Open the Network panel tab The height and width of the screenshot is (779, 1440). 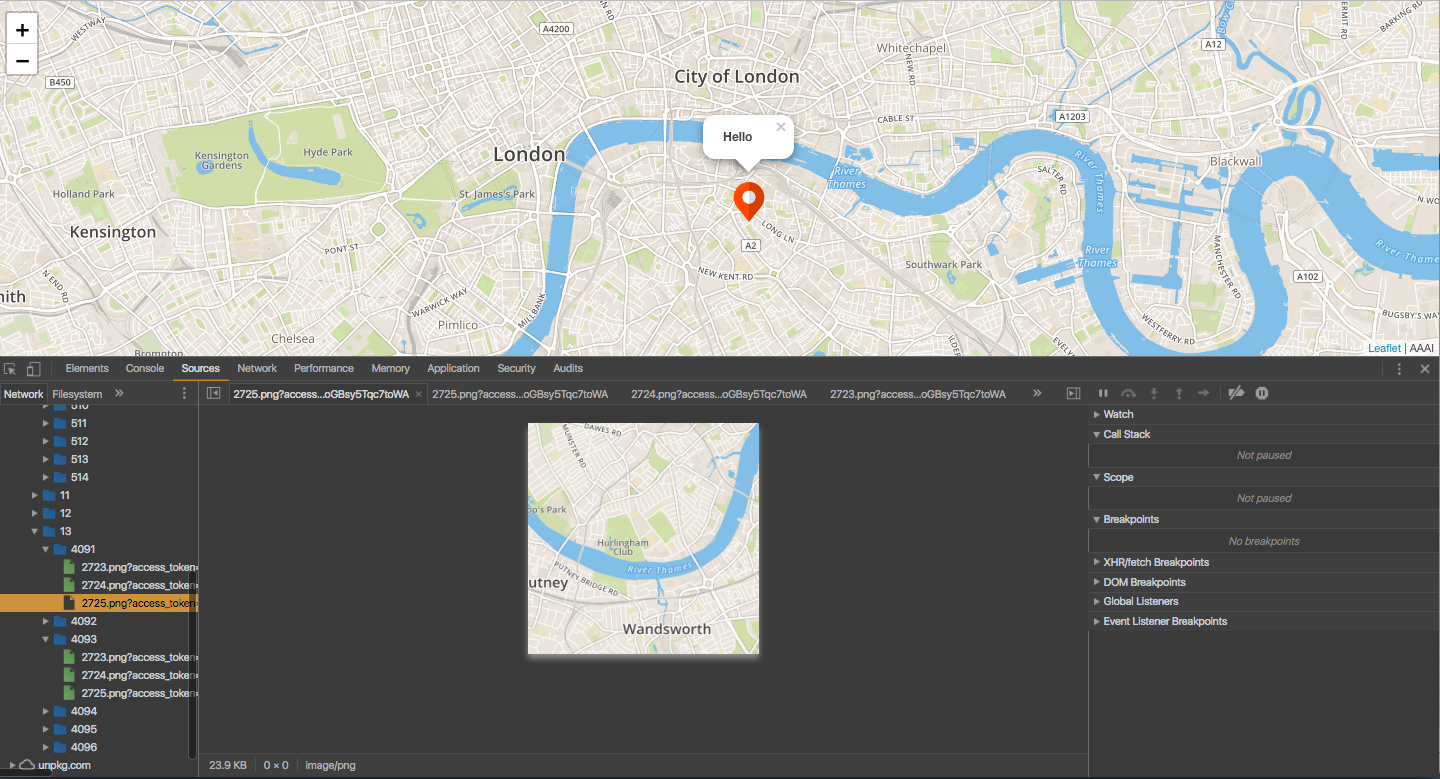click(256, 368)
